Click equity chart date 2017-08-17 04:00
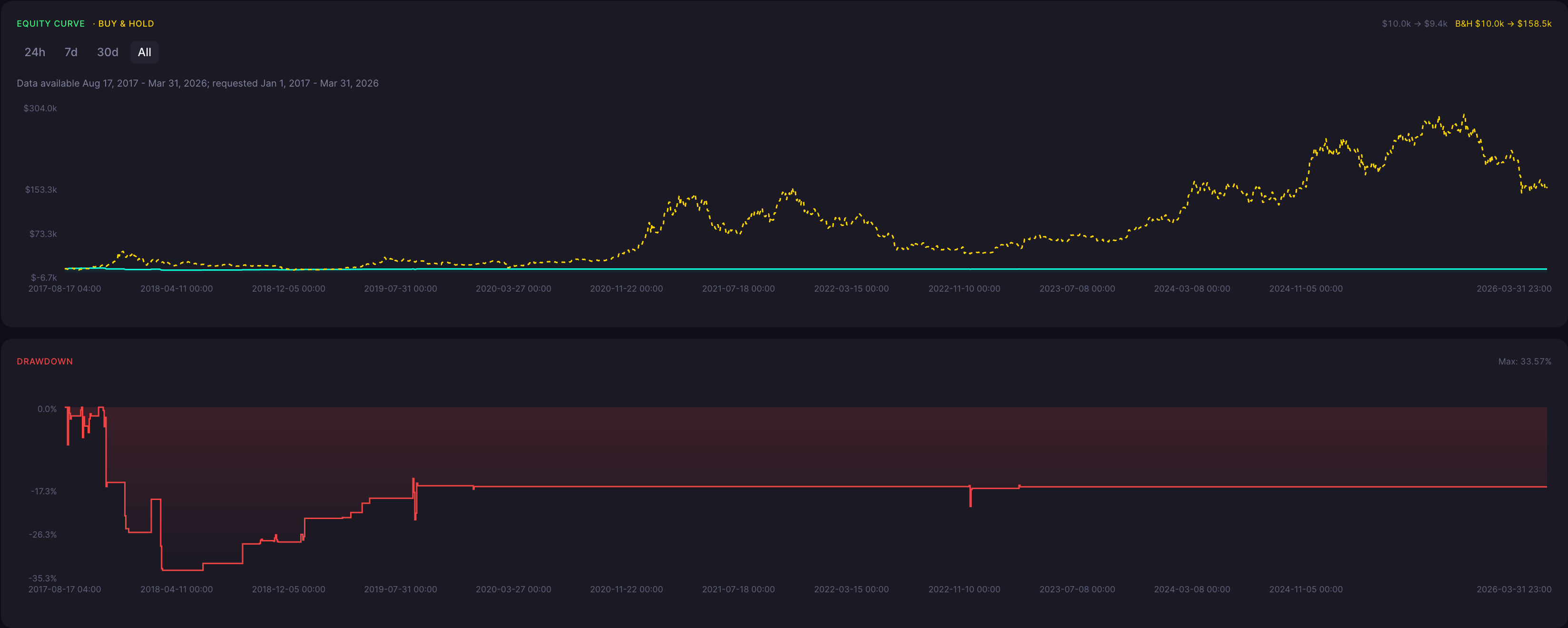The image size is (1568, 628). [x=65, y=288]
